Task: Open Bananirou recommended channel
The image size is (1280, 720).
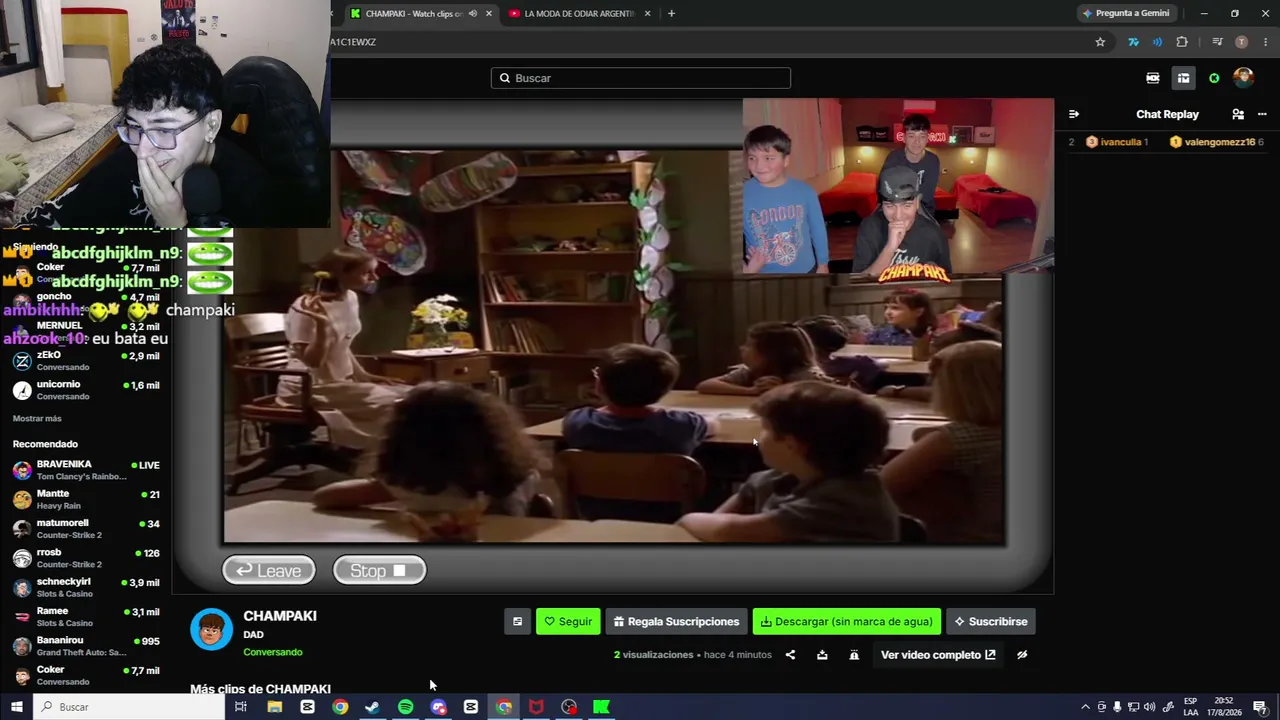Action: coord(86,646)
